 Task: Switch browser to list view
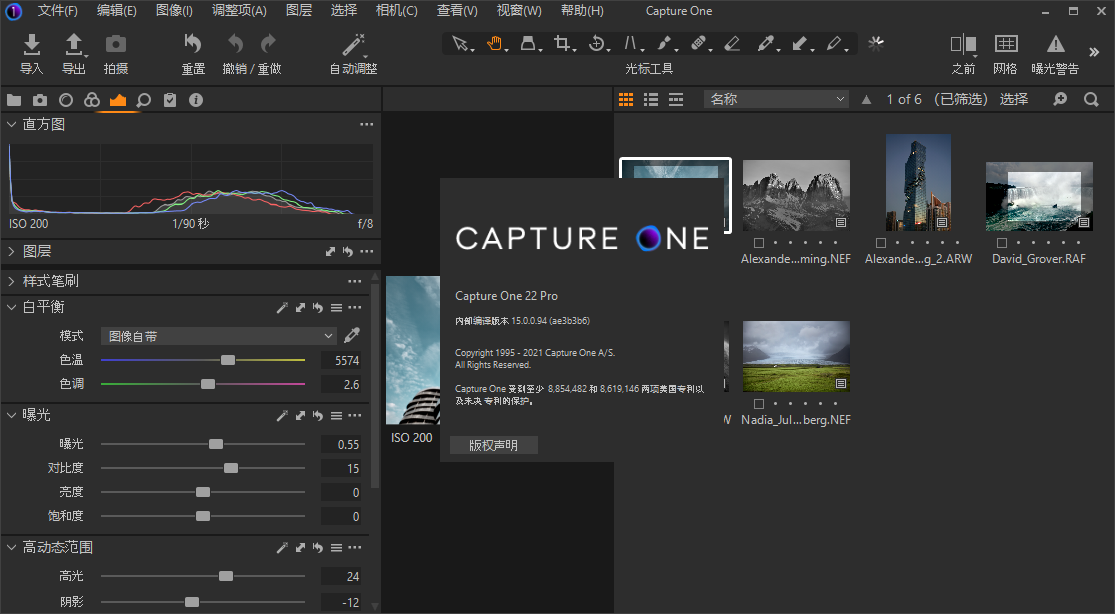pos(651,100)
